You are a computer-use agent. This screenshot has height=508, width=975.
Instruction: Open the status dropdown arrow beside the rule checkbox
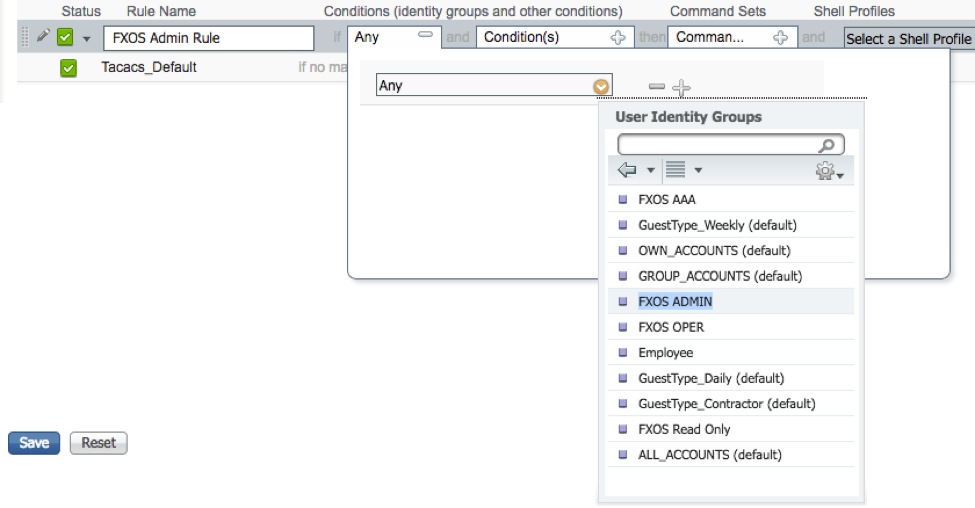(86, 39)
